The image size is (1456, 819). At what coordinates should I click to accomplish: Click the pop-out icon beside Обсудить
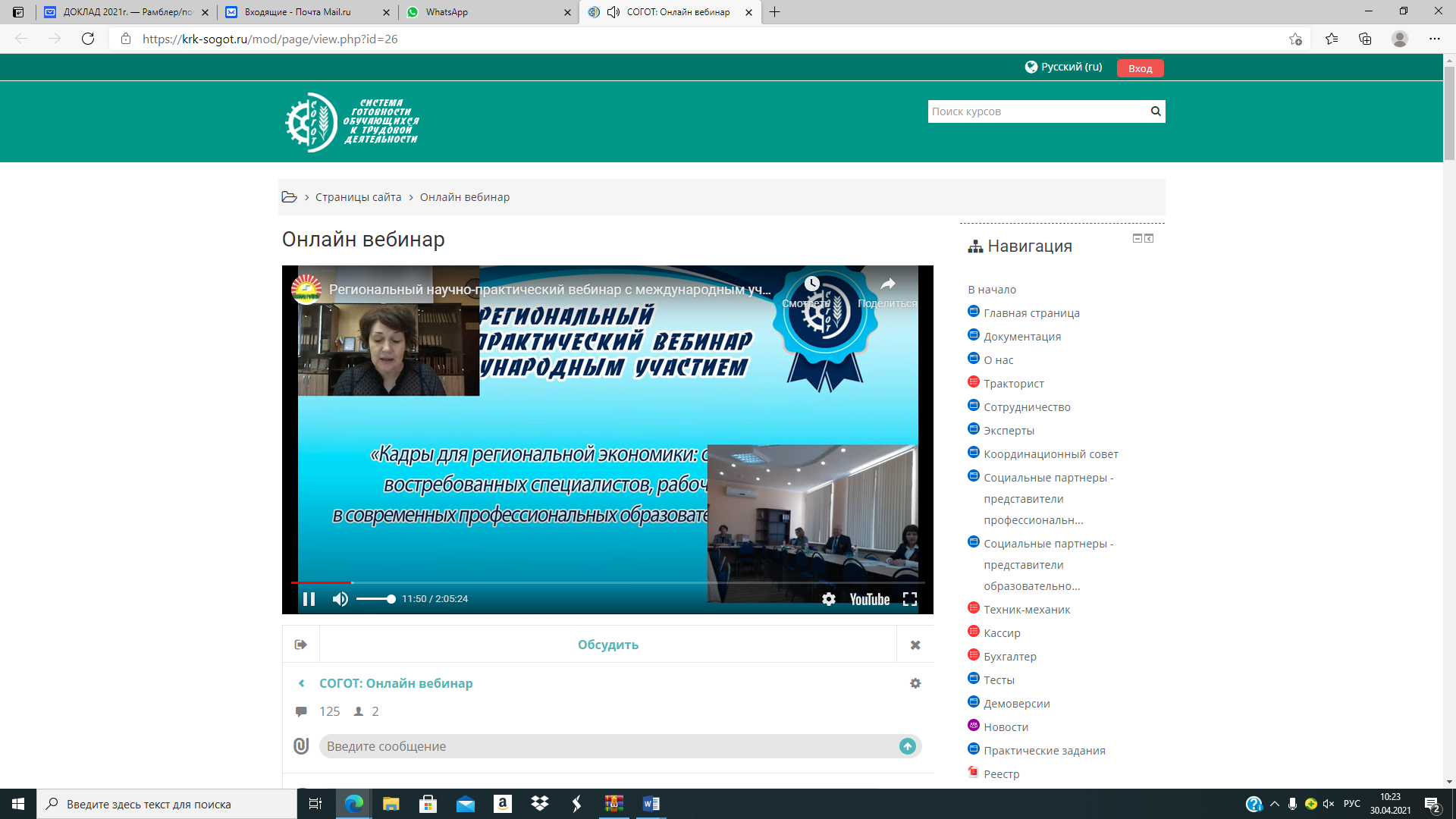pyautogui.click(x=301, y=645)
